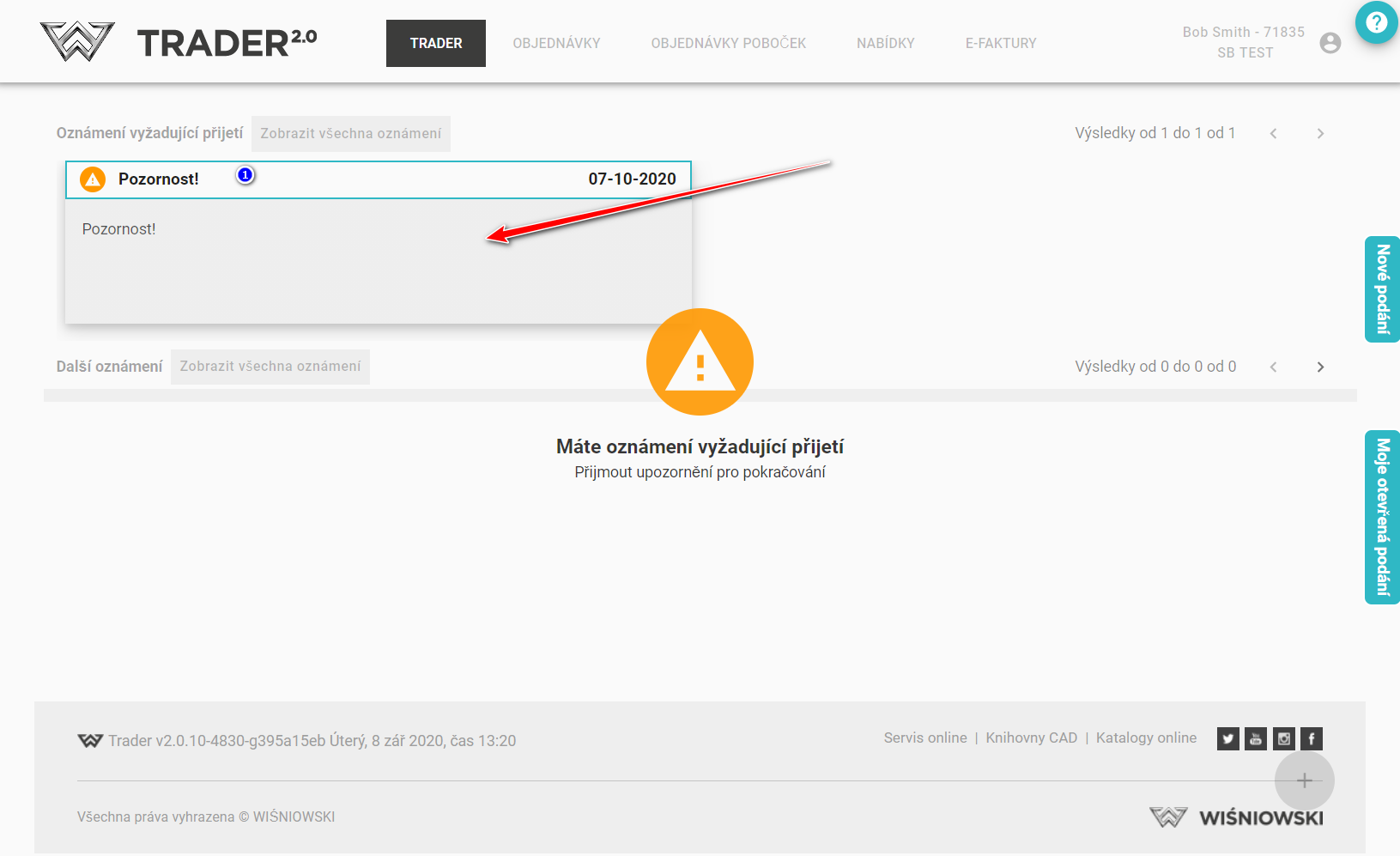
Task: Open the Pozornost! notification card body
Action: click(378, 261)
